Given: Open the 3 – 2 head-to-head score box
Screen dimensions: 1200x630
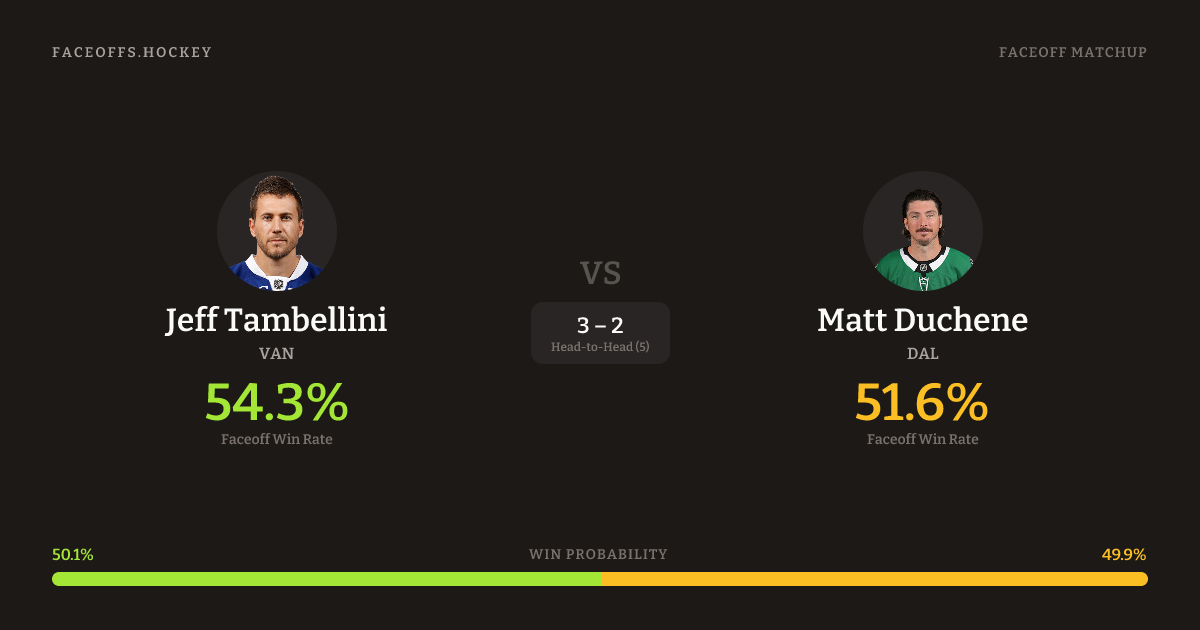Looking at the screenshot, I should (600, 325).
